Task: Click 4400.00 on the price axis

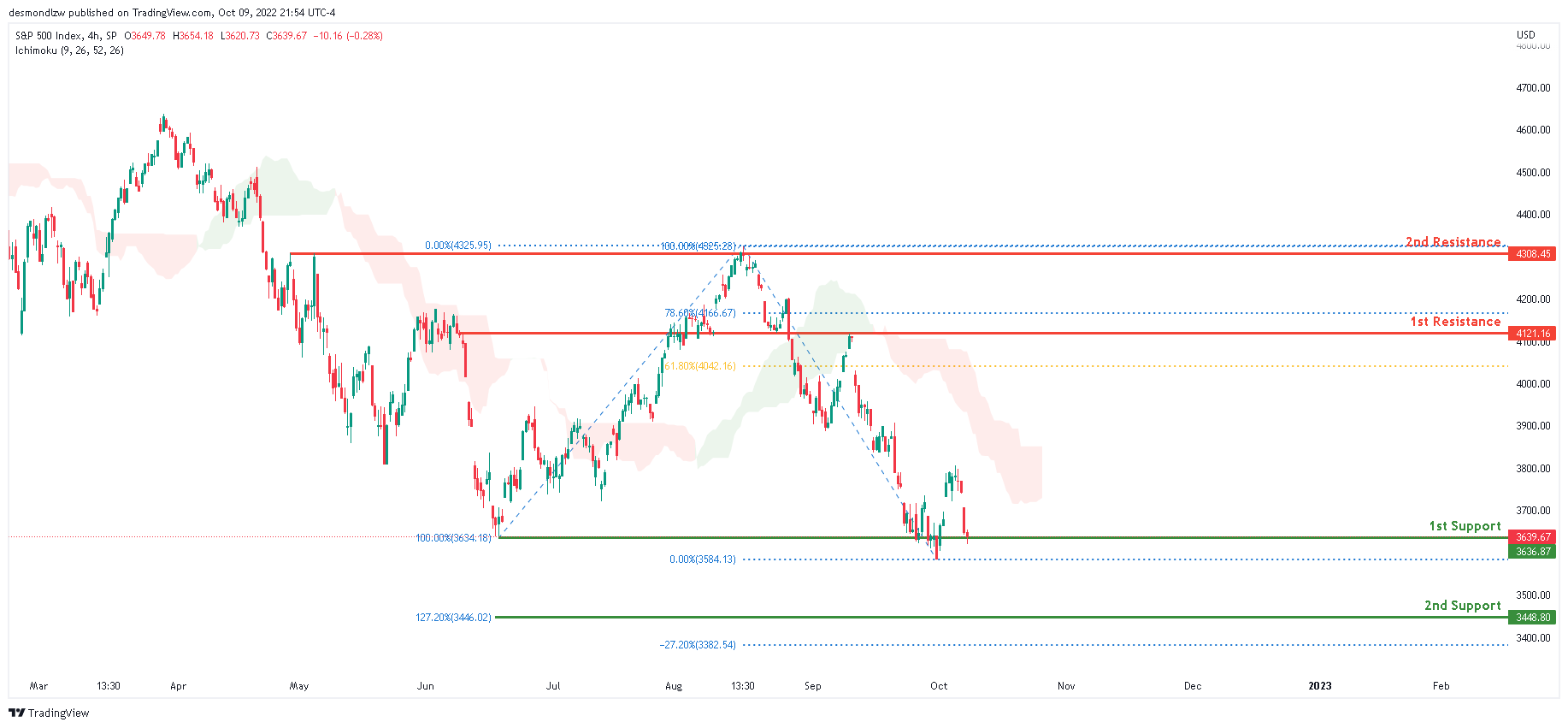Action: [1533, 215]
